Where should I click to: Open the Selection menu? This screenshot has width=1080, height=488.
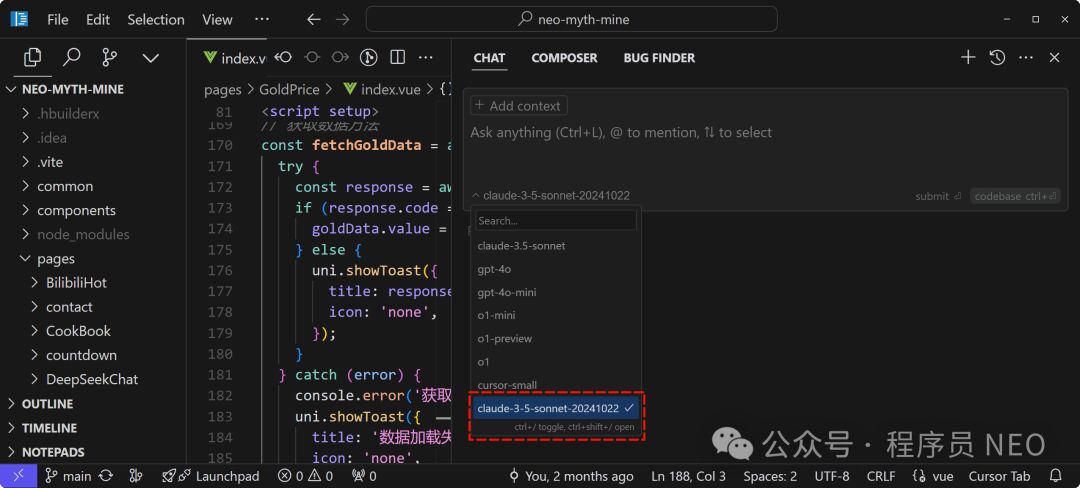[x=156, y=19]
